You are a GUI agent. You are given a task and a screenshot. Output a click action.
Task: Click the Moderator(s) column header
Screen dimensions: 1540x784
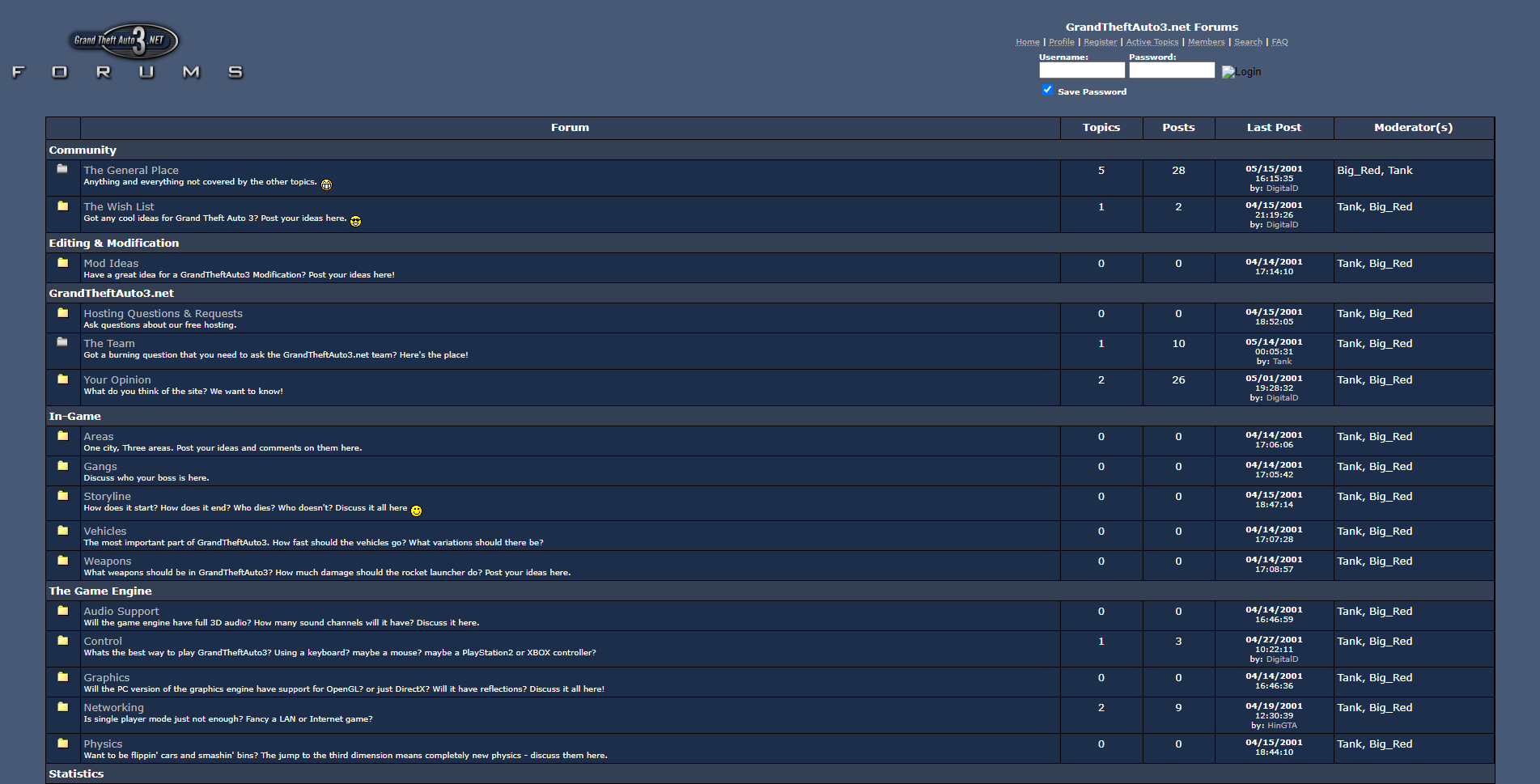pyautogui.click(x=1413, y=128)
